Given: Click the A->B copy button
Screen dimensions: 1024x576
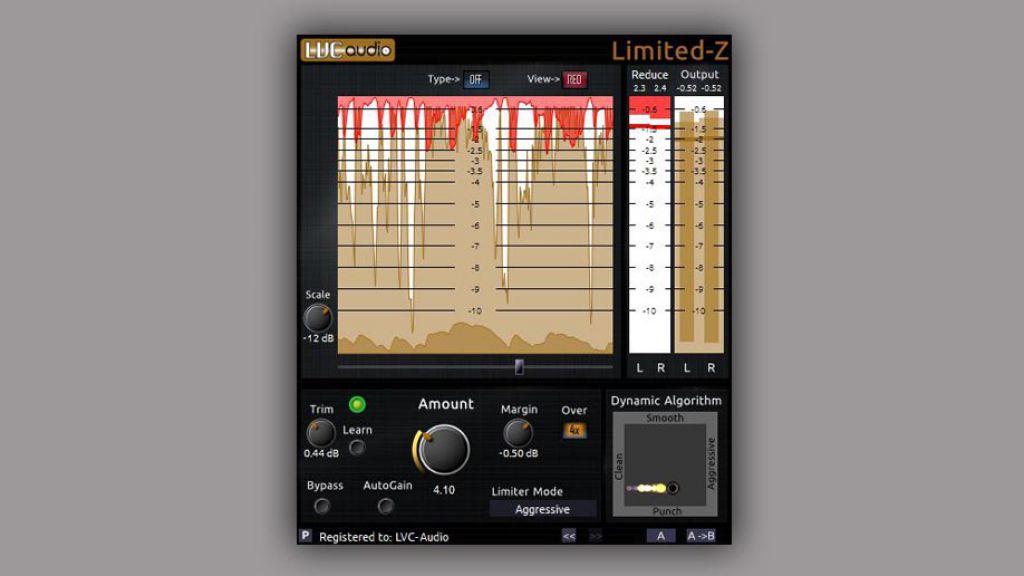Looking at the screenshot, I should 700,536.
